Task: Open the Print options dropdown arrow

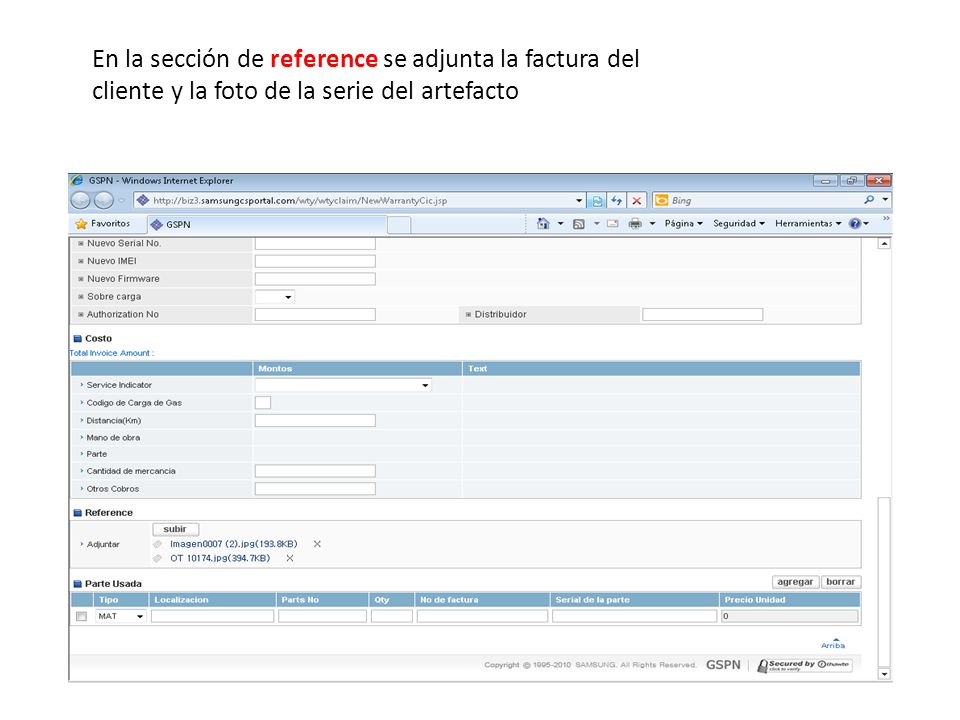Action: click(x=652, y=223)
